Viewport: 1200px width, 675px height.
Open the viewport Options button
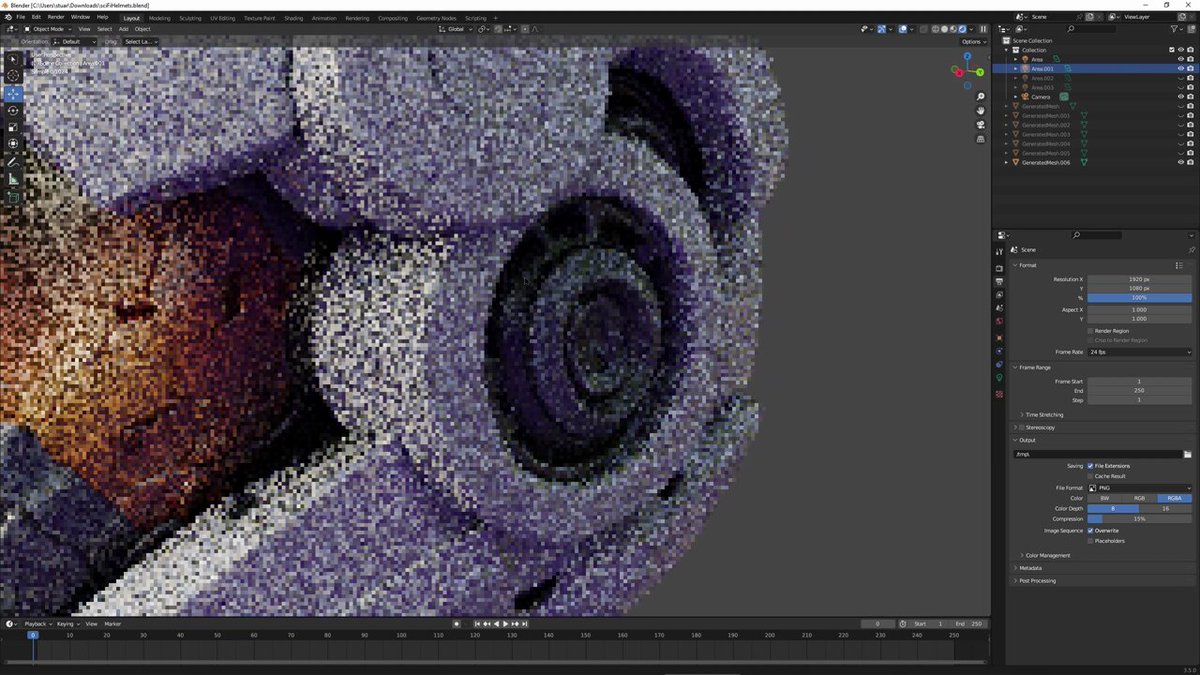pyautogui.click(x=972, y=42)
